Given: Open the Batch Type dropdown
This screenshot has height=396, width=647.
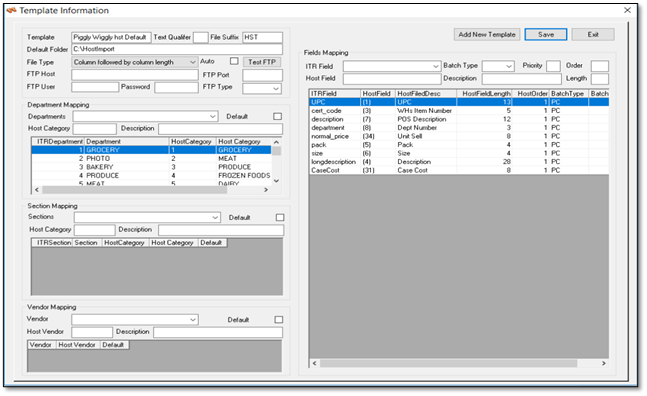Looking at the screenshot, I should pos(498,66).
